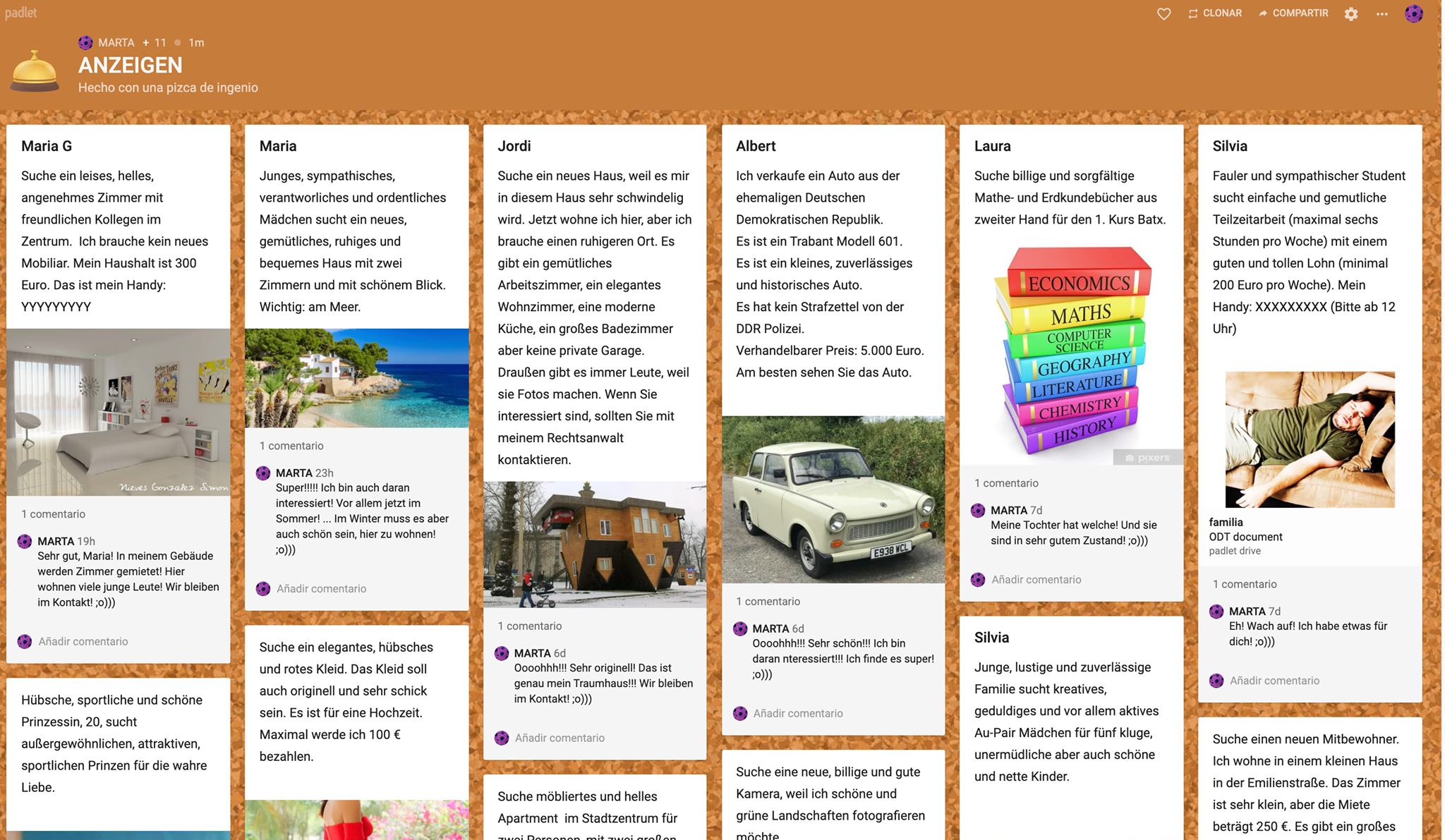Click the golden bell icon beside ANZEIGEN
The image size is (1445, 840).
click(x=35, y=71)
